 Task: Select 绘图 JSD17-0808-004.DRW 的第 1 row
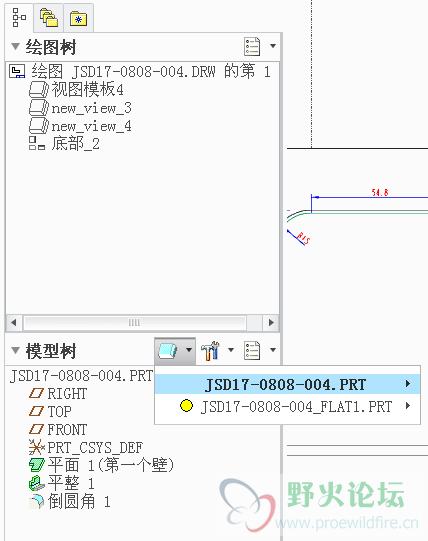(x=151, y=71)
